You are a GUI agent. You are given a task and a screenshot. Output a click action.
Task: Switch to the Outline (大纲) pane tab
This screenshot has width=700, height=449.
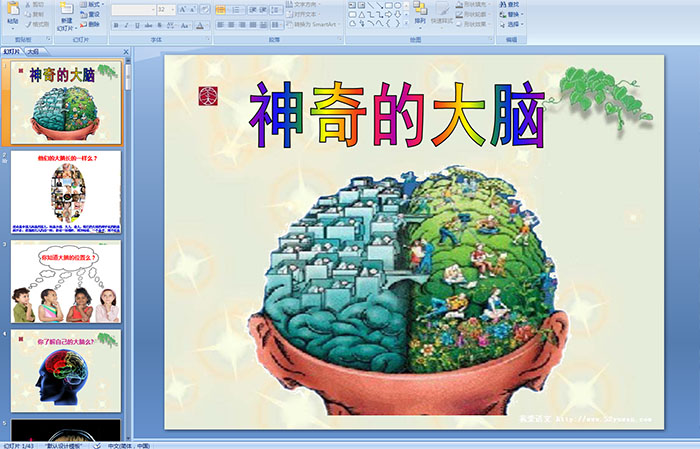tap(33, 52)
